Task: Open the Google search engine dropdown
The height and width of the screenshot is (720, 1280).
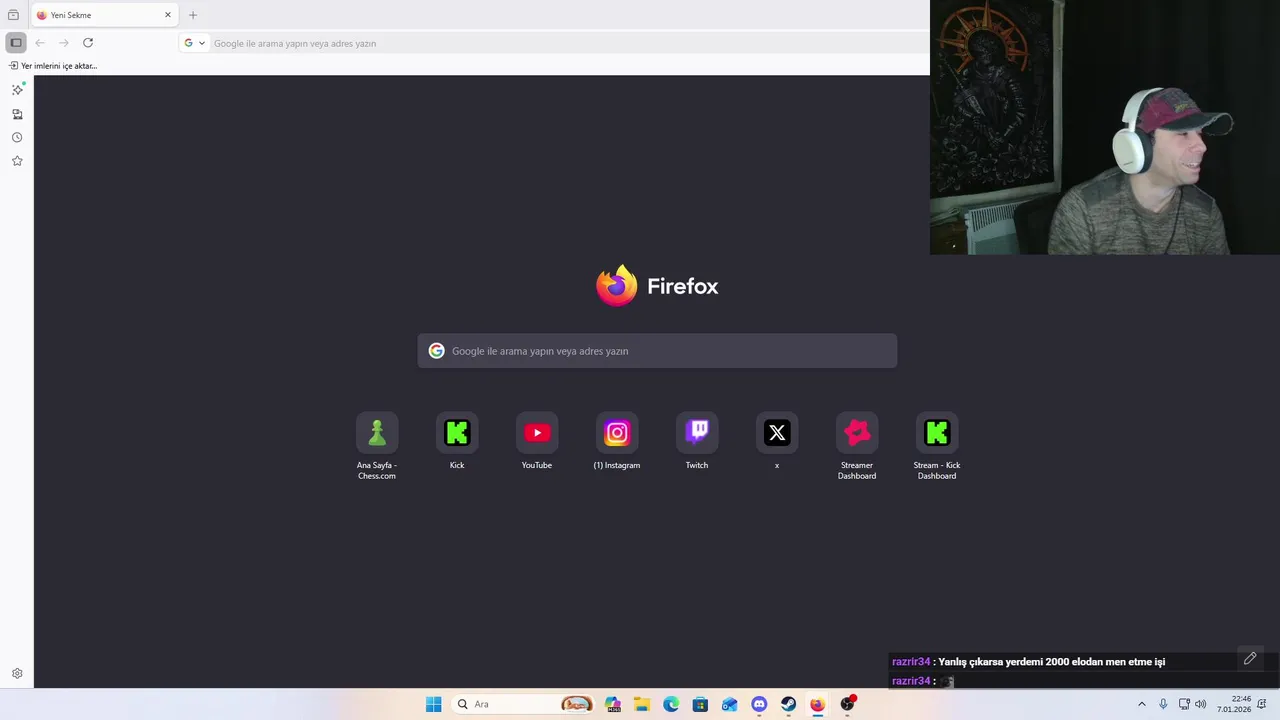Action: click(194, 43)
